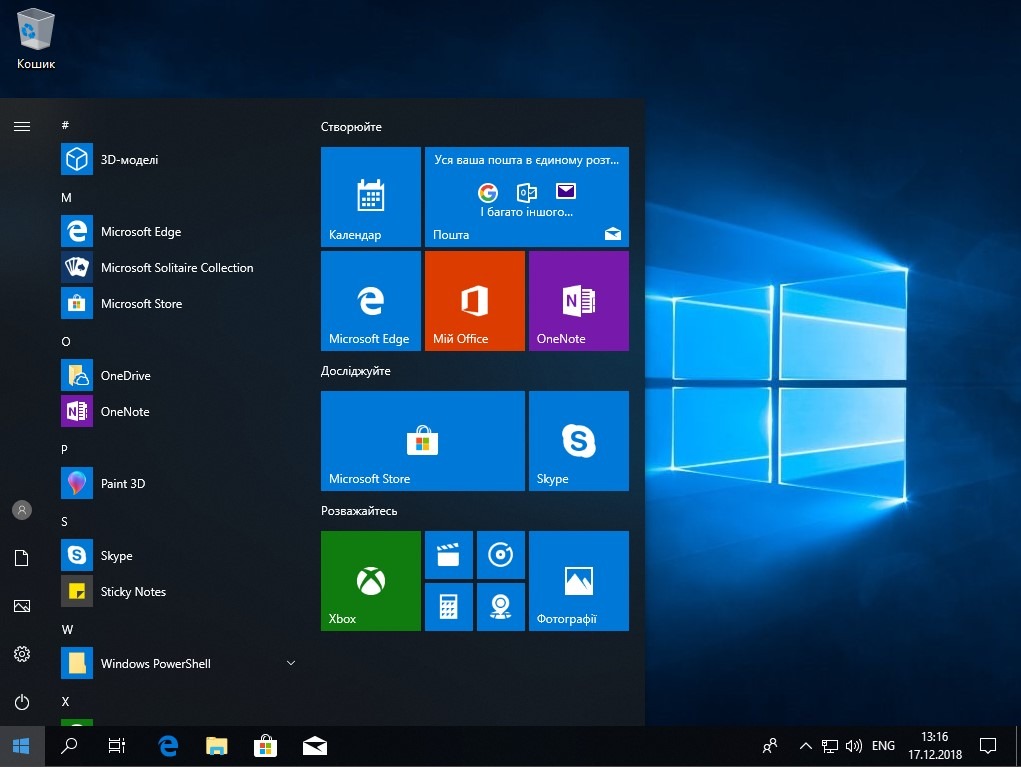
Task: Select the Створюйте tile group header
Action: [351, 127]
